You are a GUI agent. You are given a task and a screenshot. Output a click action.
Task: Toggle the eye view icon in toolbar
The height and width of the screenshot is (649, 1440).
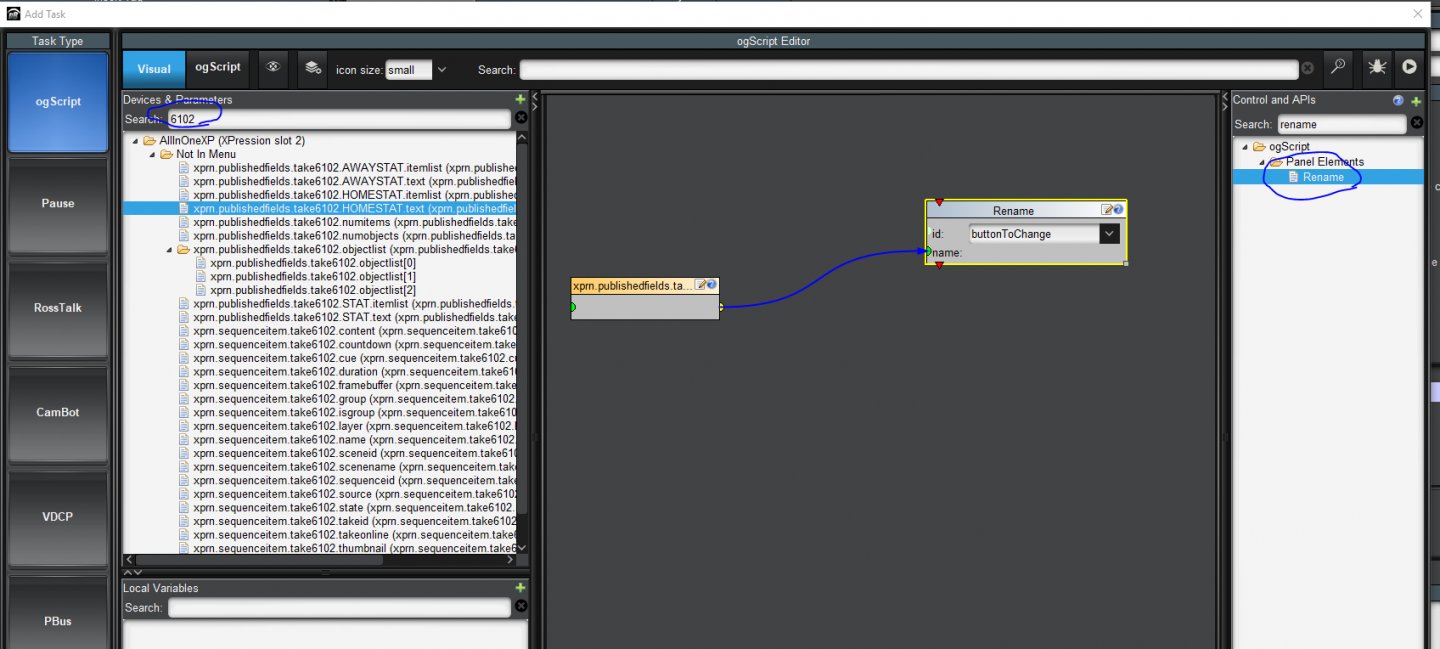coord(273,67)
